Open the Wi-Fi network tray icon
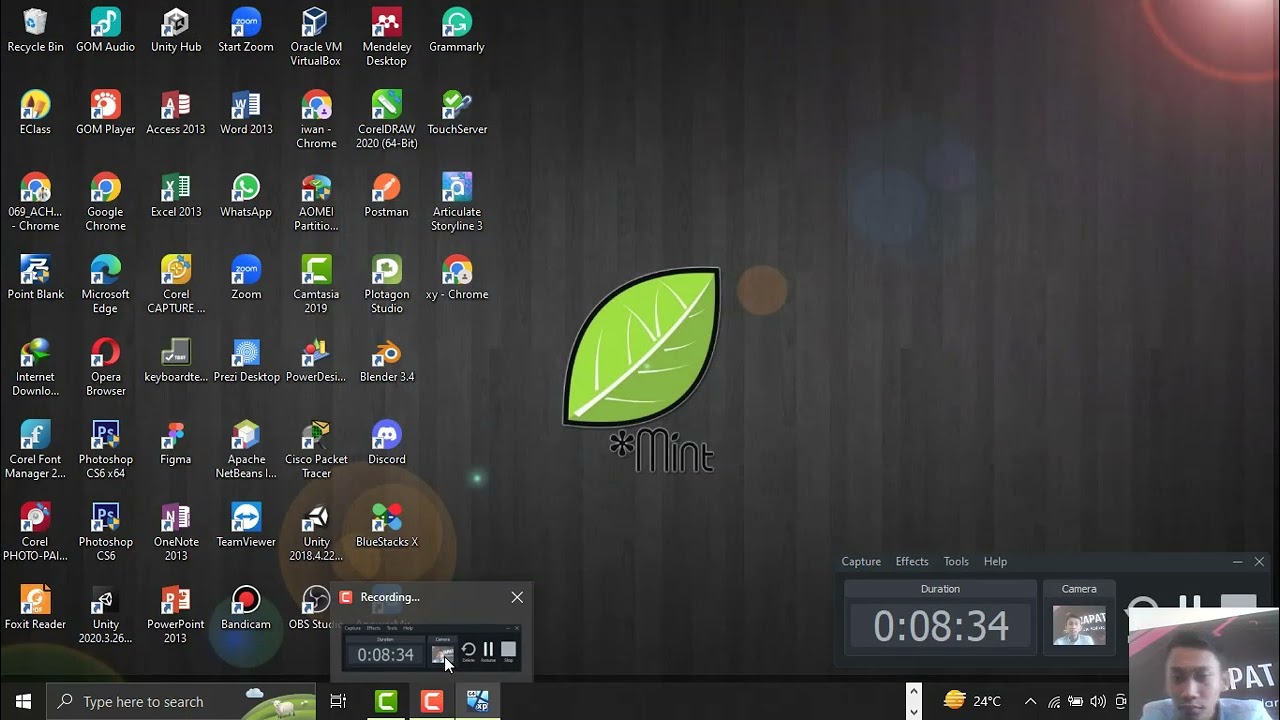The width and height of the screenshot is (1280, 720). point(1054,701)
